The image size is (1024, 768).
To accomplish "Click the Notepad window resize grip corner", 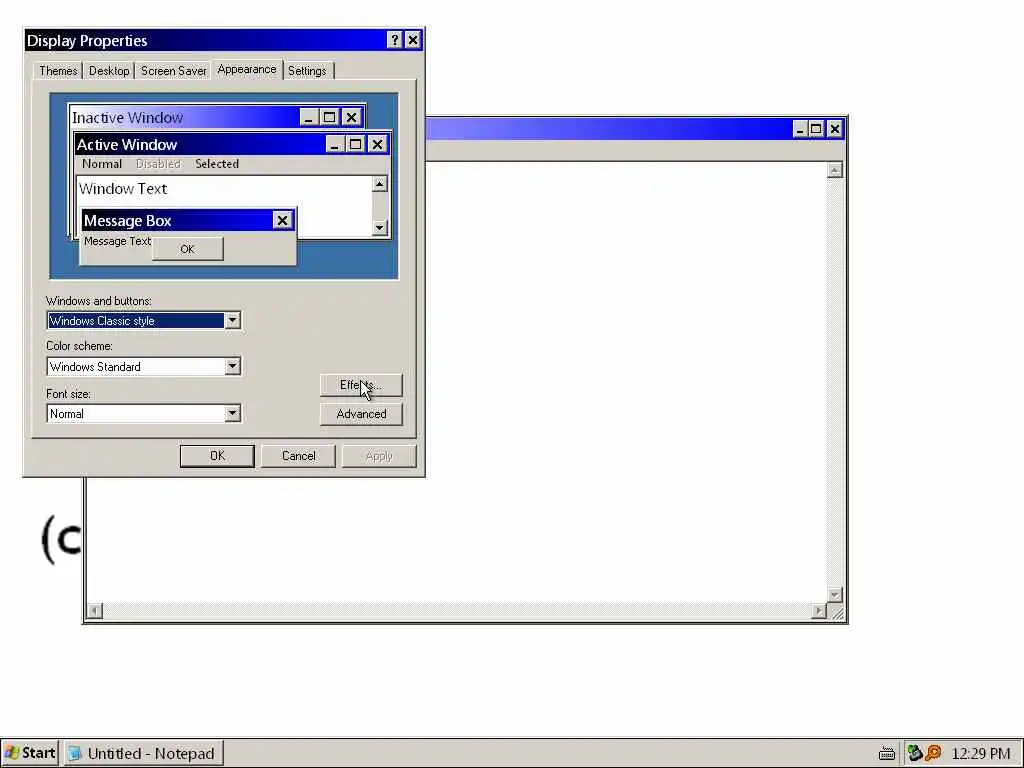I will click(837, 613).
